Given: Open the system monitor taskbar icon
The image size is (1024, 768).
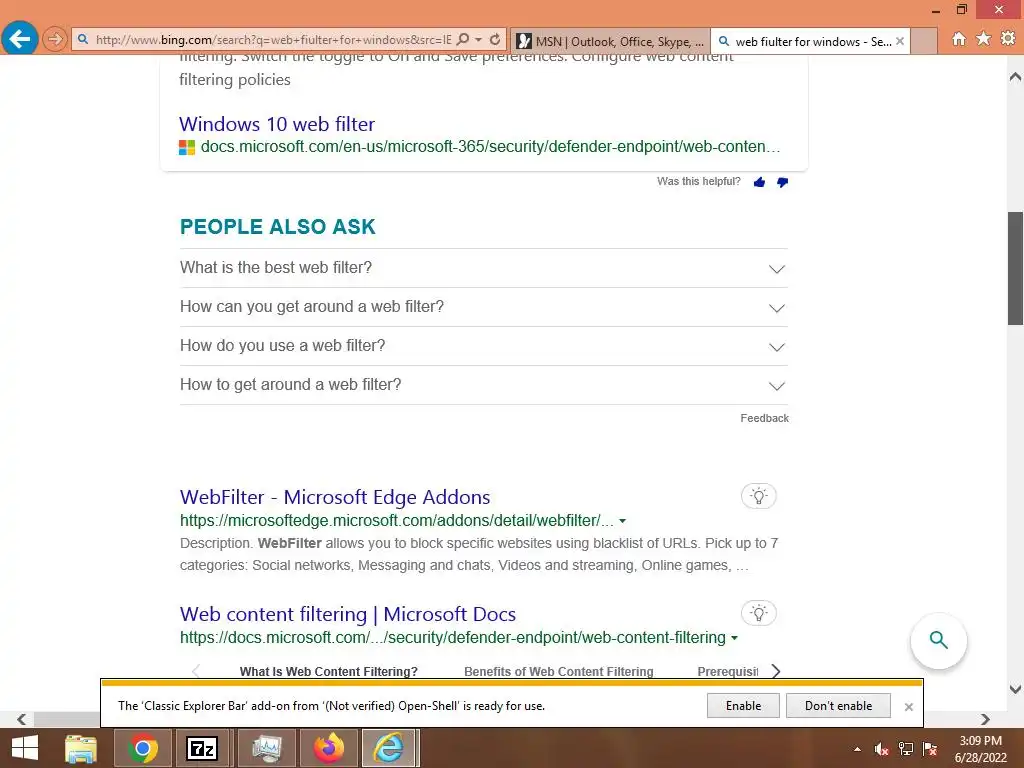Looking at the screenshot, I should point(266,748).
